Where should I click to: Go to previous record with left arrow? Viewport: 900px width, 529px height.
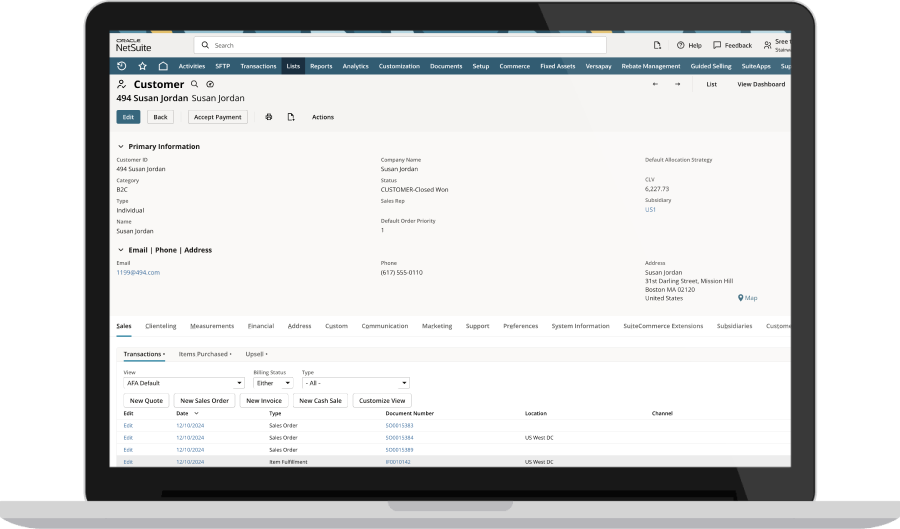[655, 85]
